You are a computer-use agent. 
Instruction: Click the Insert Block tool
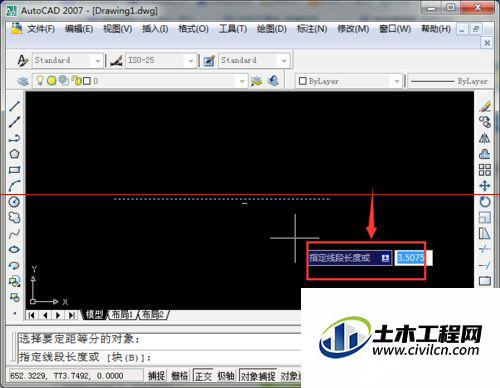(x=14, y=281)
